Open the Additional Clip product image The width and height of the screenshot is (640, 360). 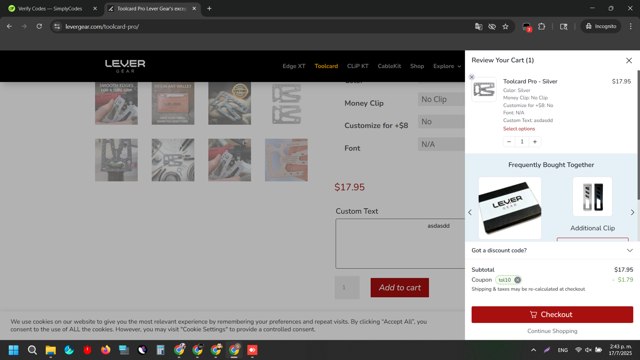(592, 196)
